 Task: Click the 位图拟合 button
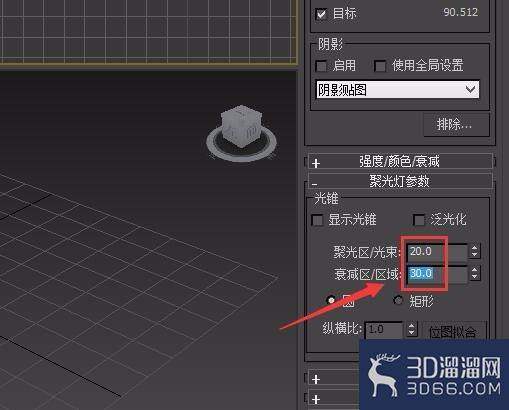454,332
